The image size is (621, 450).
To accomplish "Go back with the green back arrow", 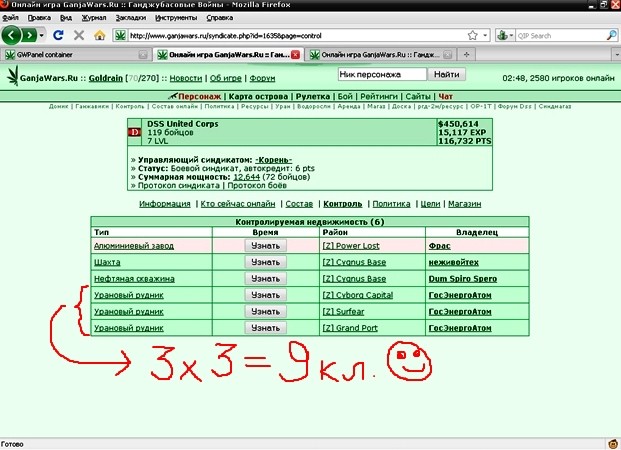I will click(11, 35).
